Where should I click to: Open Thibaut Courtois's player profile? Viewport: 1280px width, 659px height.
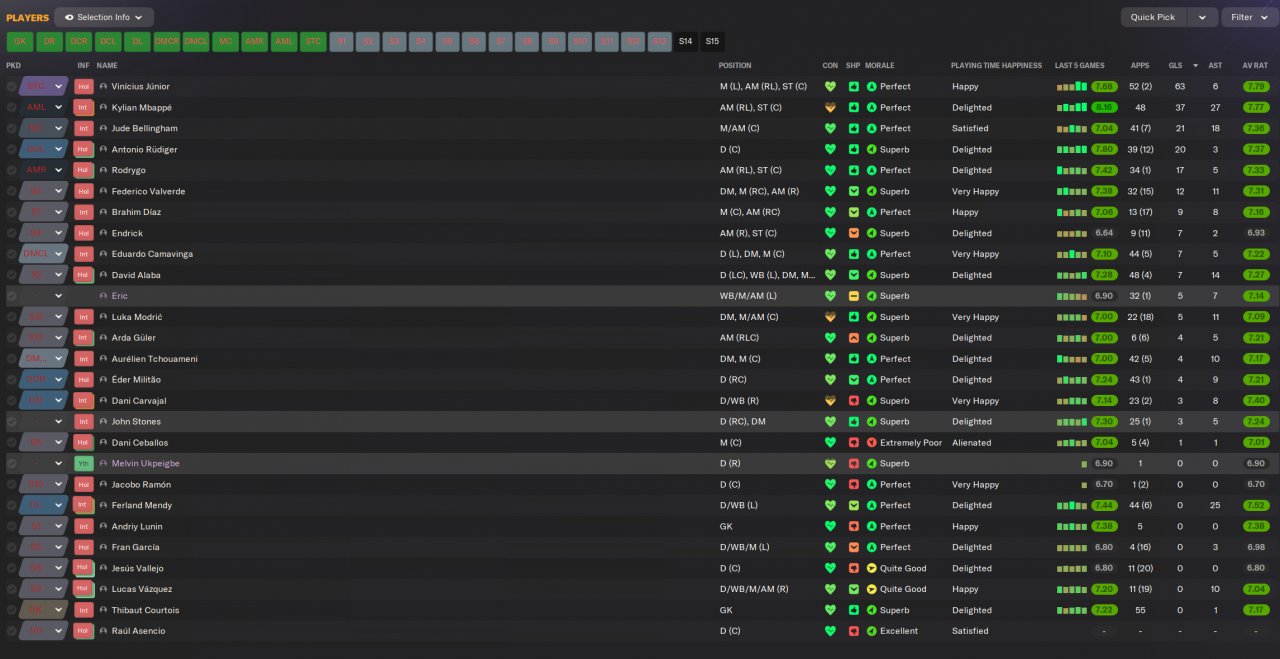[145, 610]
